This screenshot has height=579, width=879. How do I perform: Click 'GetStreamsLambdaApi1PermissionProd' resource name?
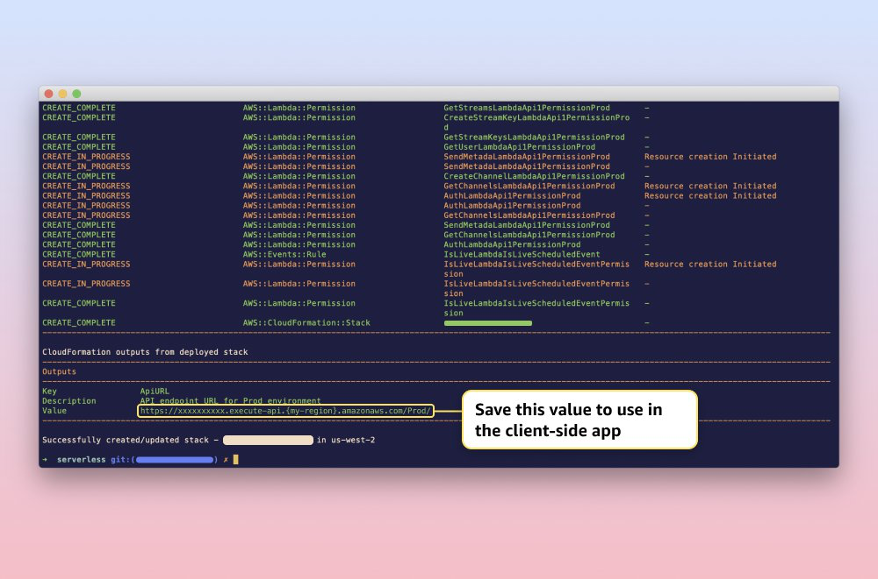click(x=526, y=108)
